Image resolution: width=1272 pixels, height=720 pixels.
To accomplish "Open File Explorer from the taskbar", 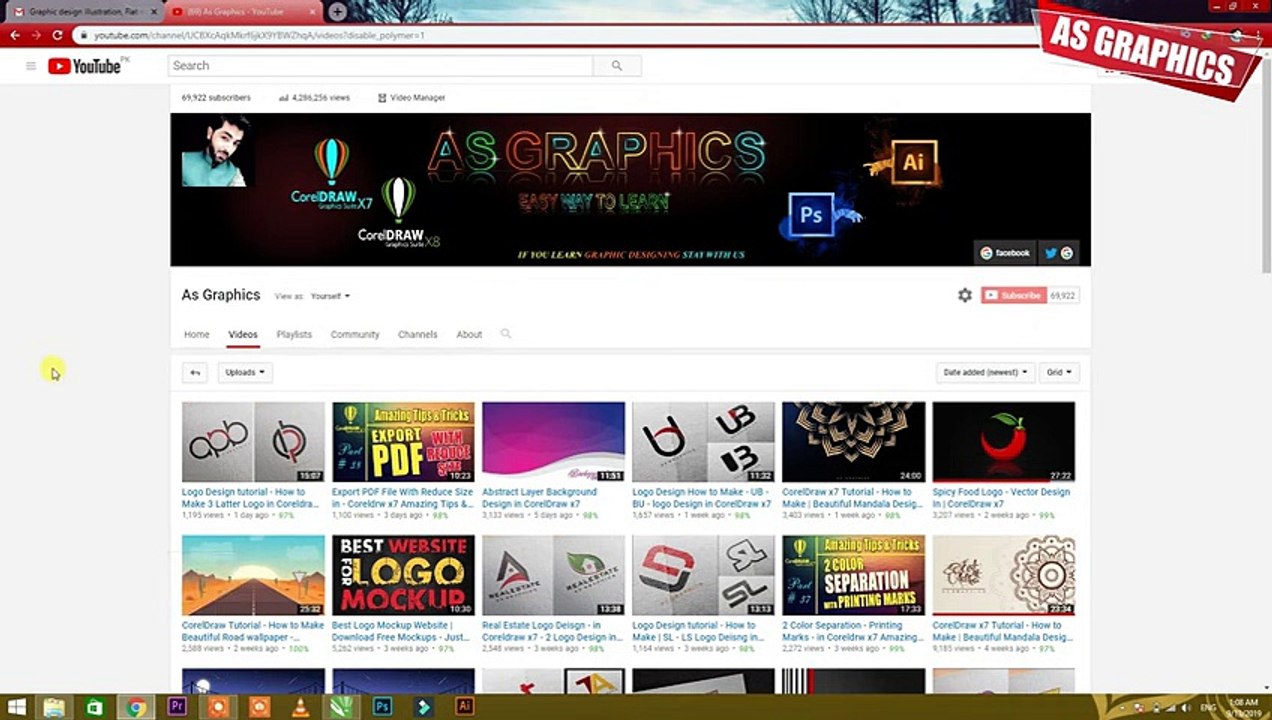I will click(x=54, y=707).
